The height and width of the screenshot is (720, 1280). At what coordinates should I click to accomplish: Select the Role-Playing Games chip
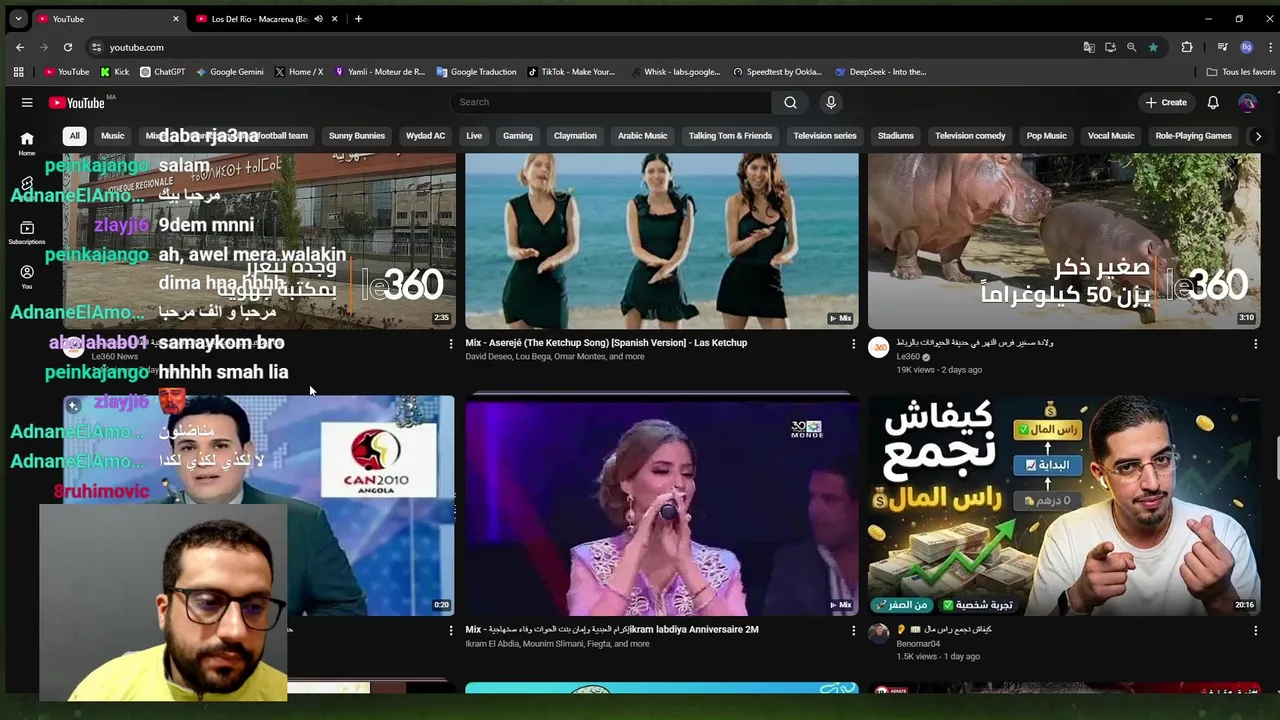coord(1193,136)
